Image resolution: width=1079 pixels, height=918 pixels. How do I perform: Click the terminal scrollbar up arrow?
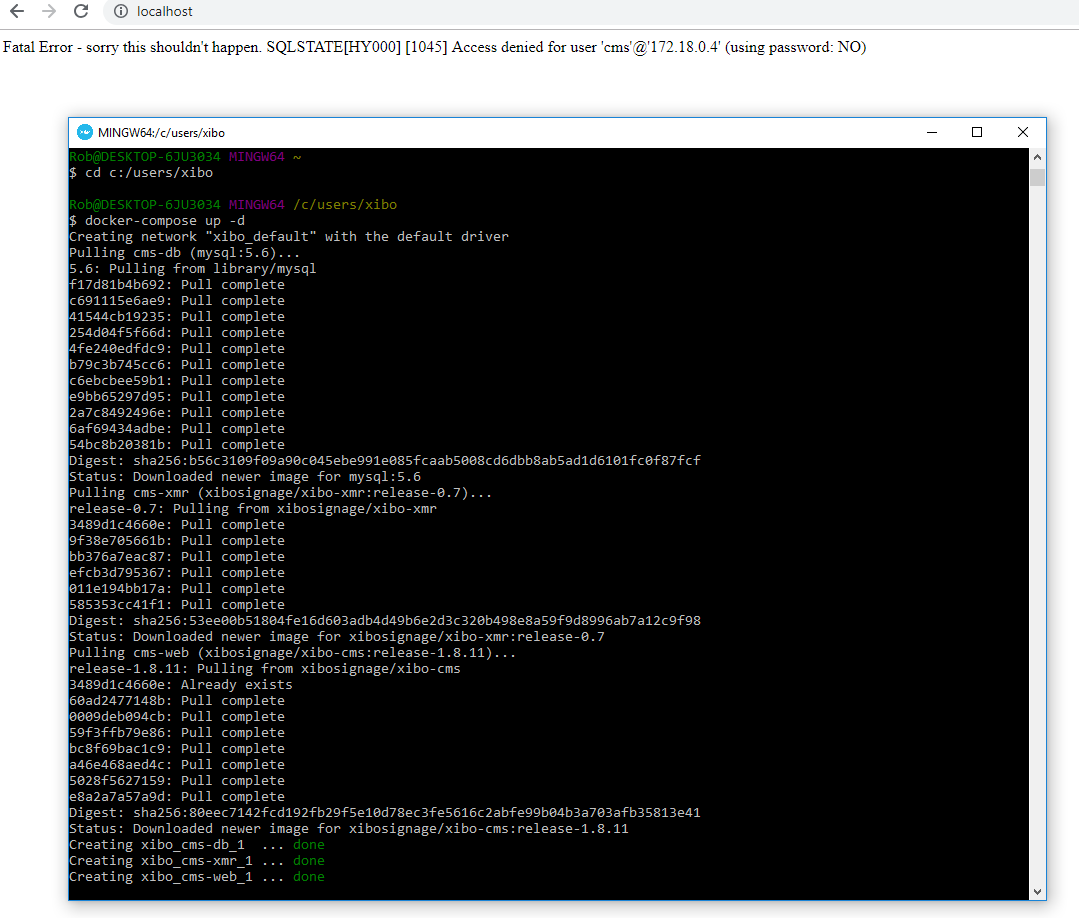pyautogui.click(x=1037, y=157)
